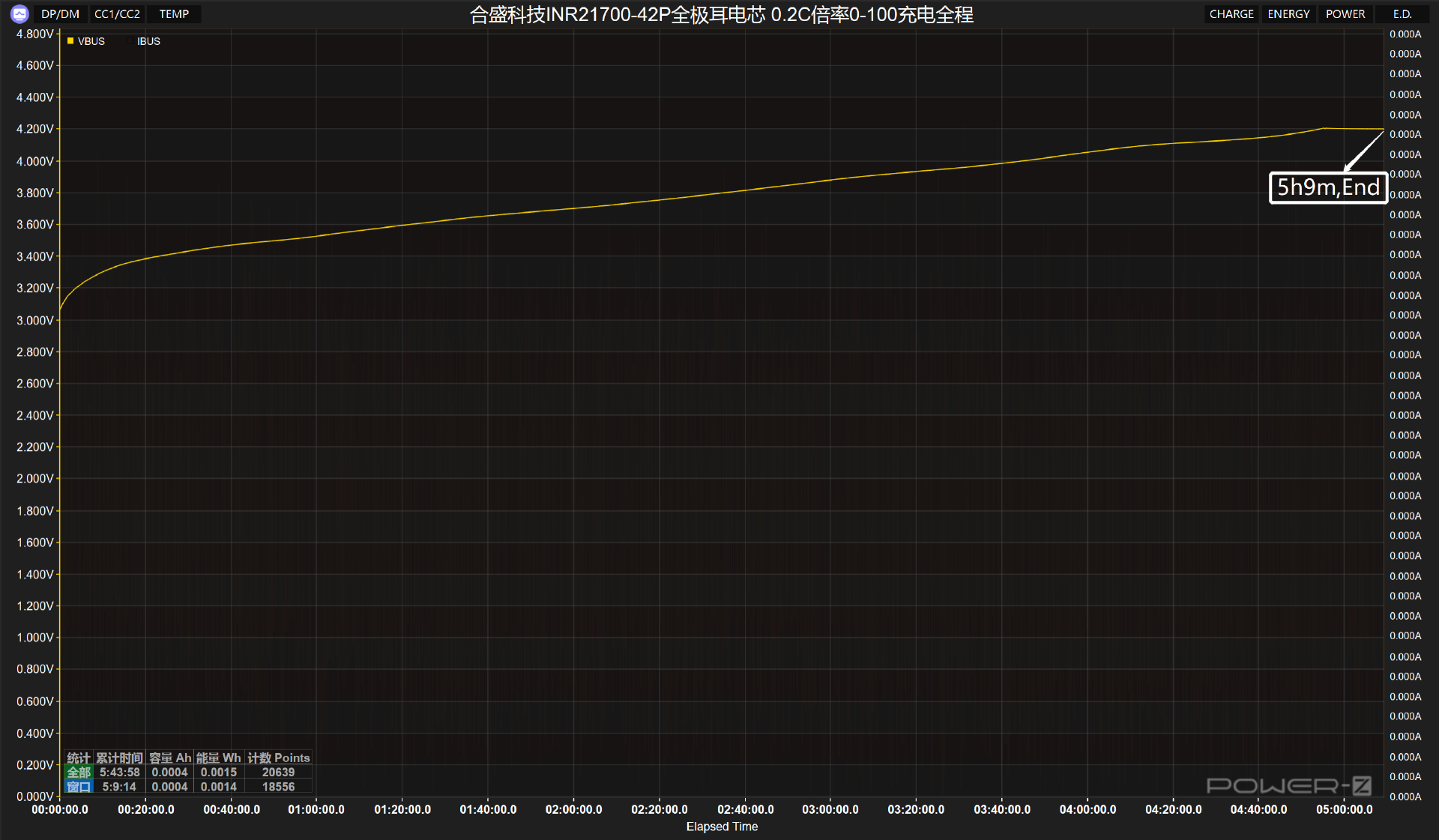Switch to the ENERGY view

[x=1288, y=14]
